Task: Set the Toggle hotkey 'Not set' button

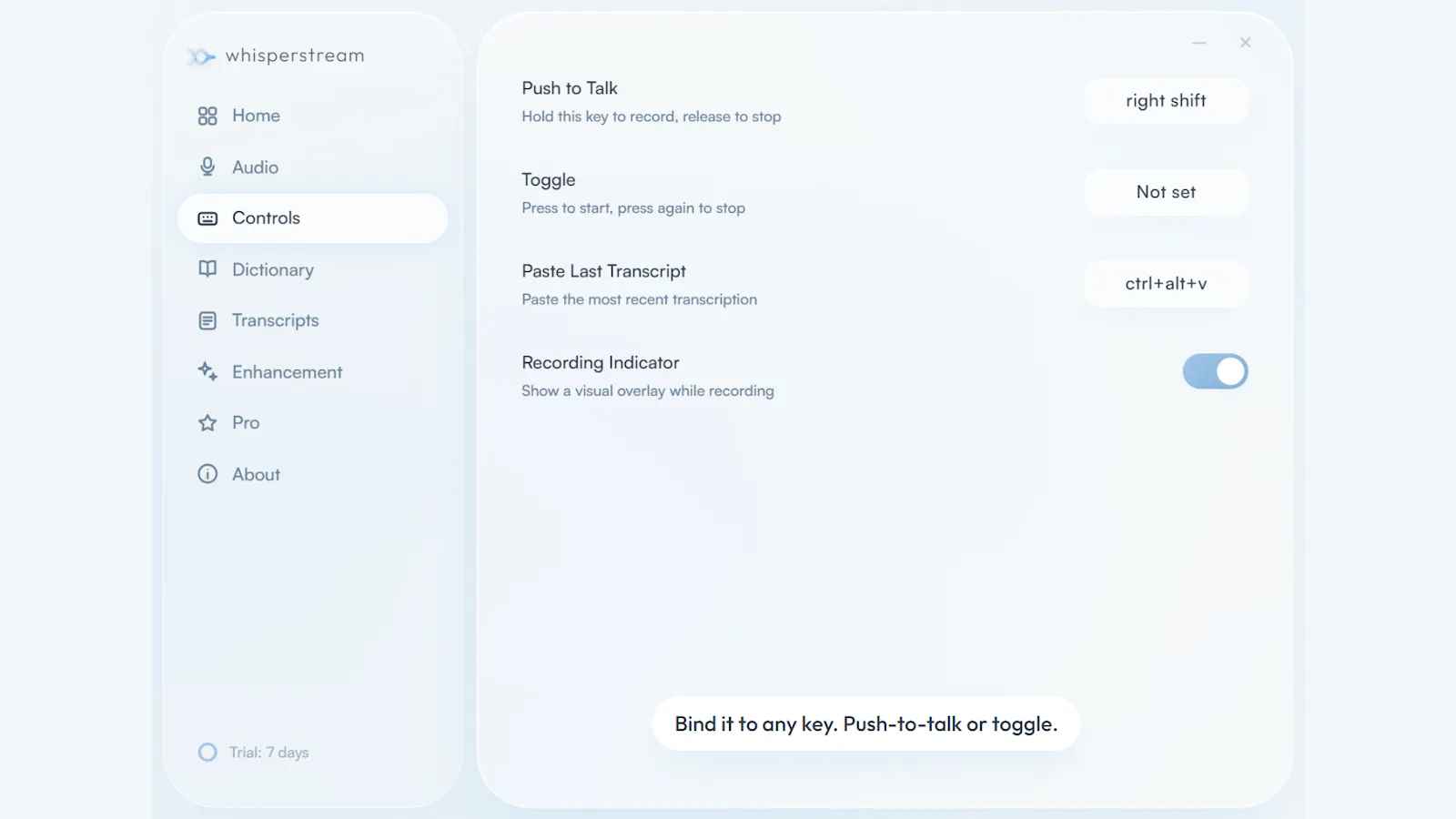Action: pos(1166,192)
